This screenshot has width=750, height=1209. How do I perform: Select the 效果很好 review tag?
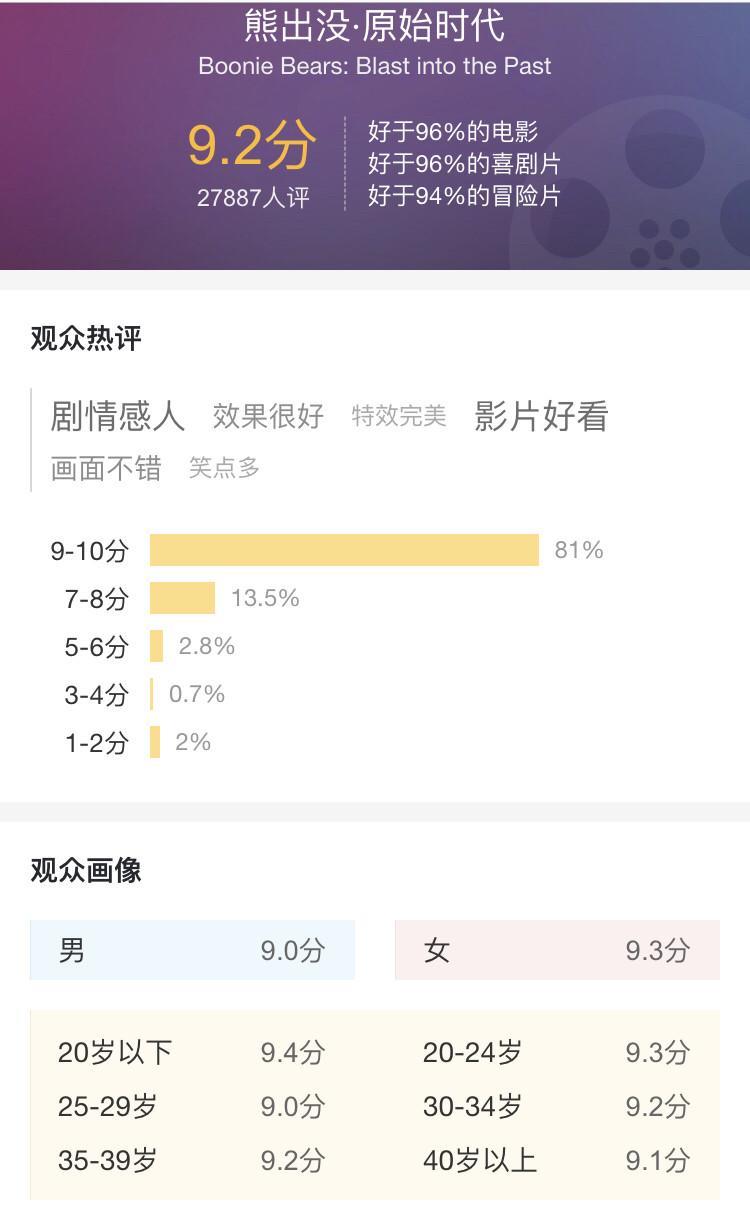(268, 415)
